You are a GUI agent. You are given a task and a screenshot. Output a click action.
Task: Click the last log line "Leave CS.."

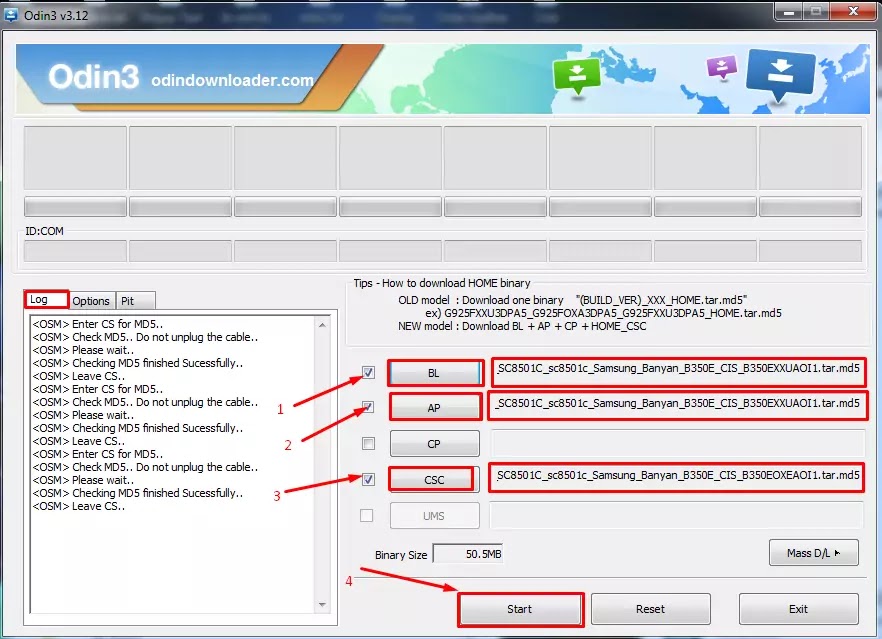78,506
